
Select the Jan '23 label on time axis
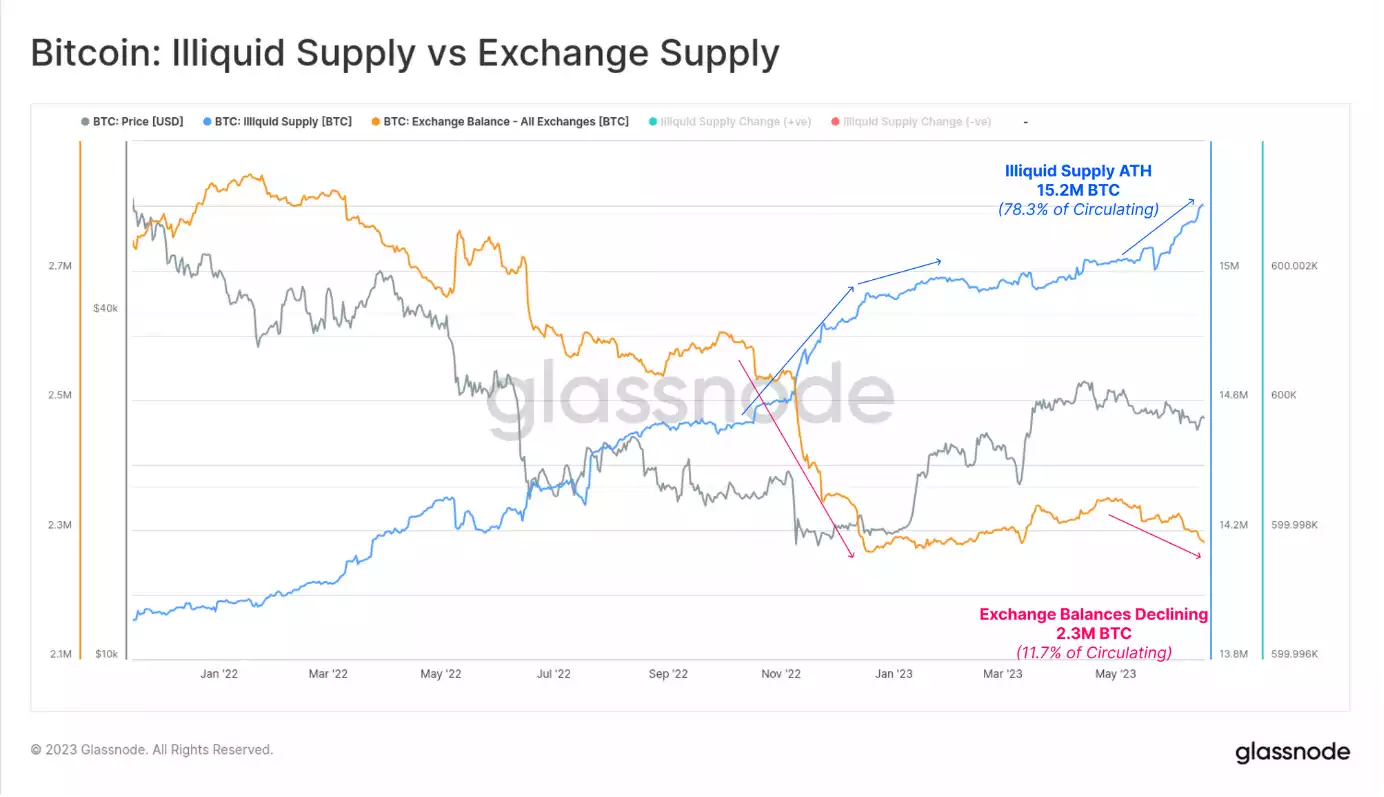893,674
